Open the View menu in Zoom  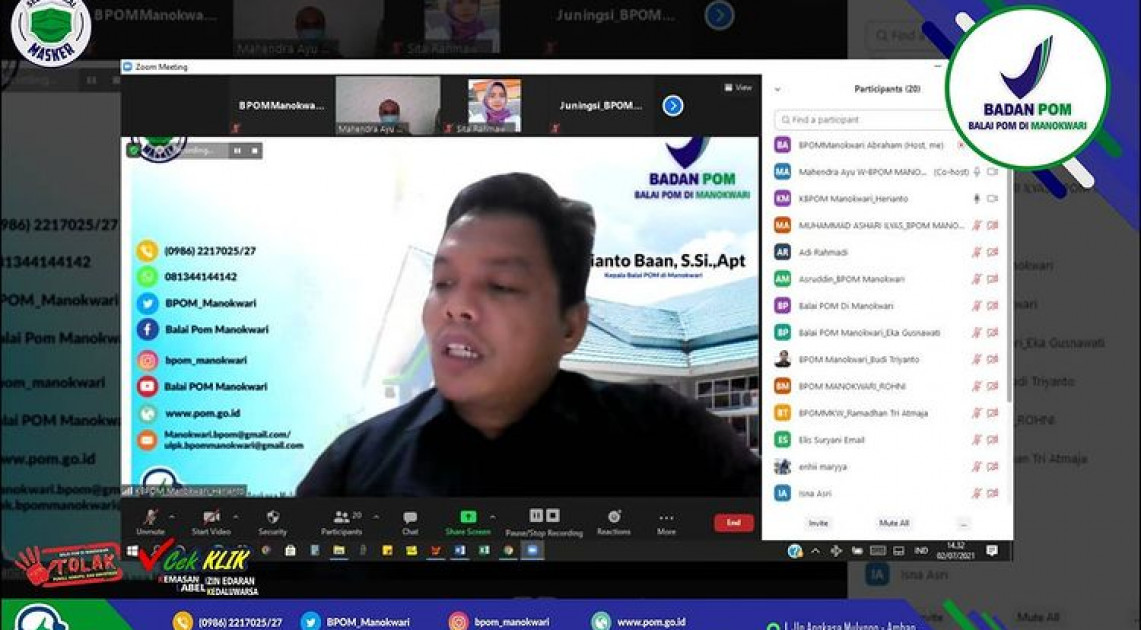pyautogui.click(x=739, y=87)
